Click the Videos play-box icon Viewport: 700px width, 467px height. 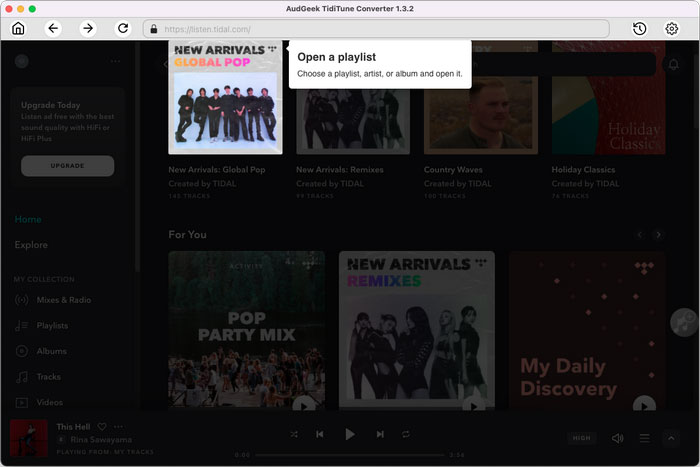coord(21,402)
